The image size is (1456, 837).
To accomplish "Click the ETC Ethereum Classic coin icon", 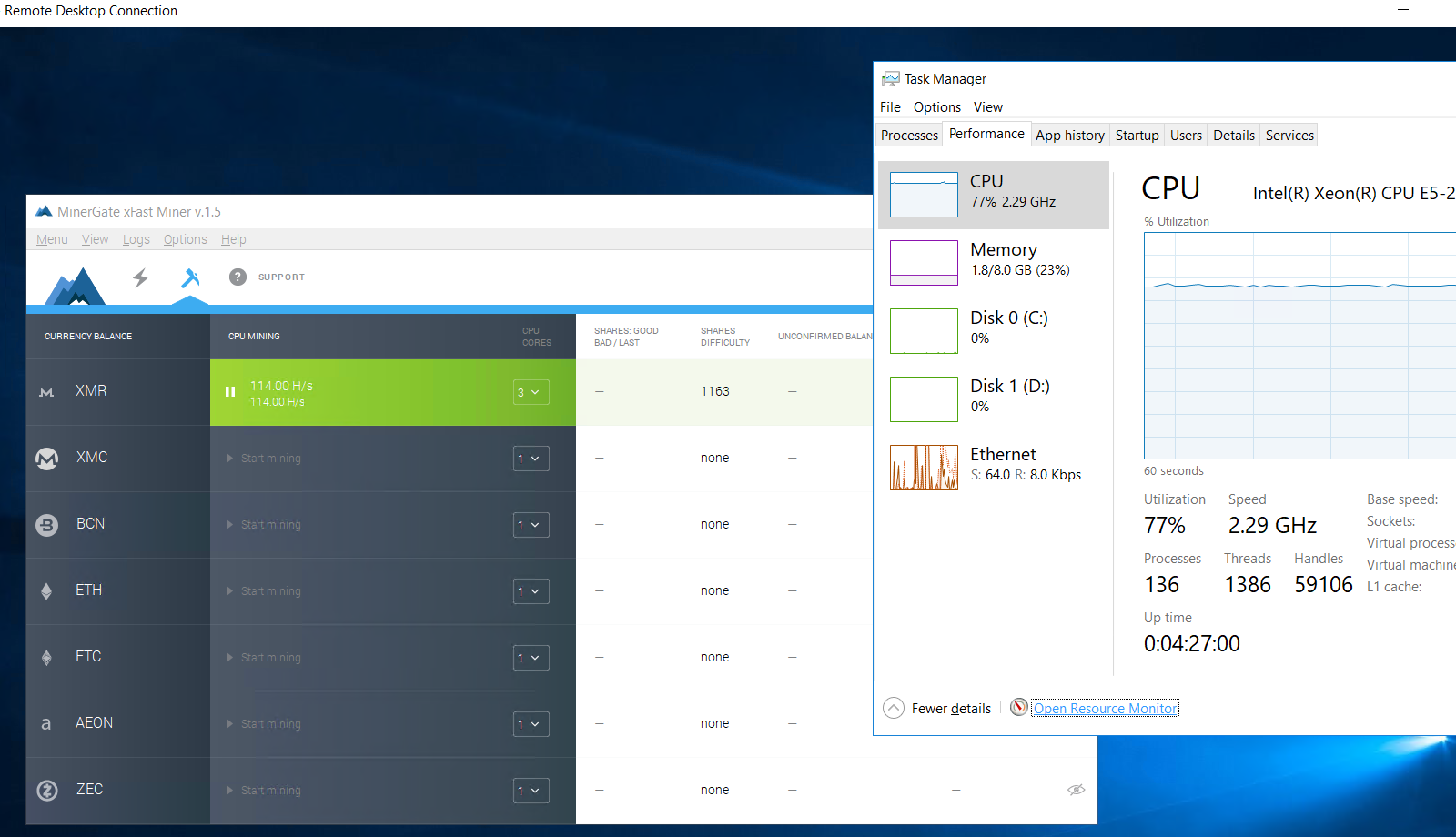I will pos(46,657).
